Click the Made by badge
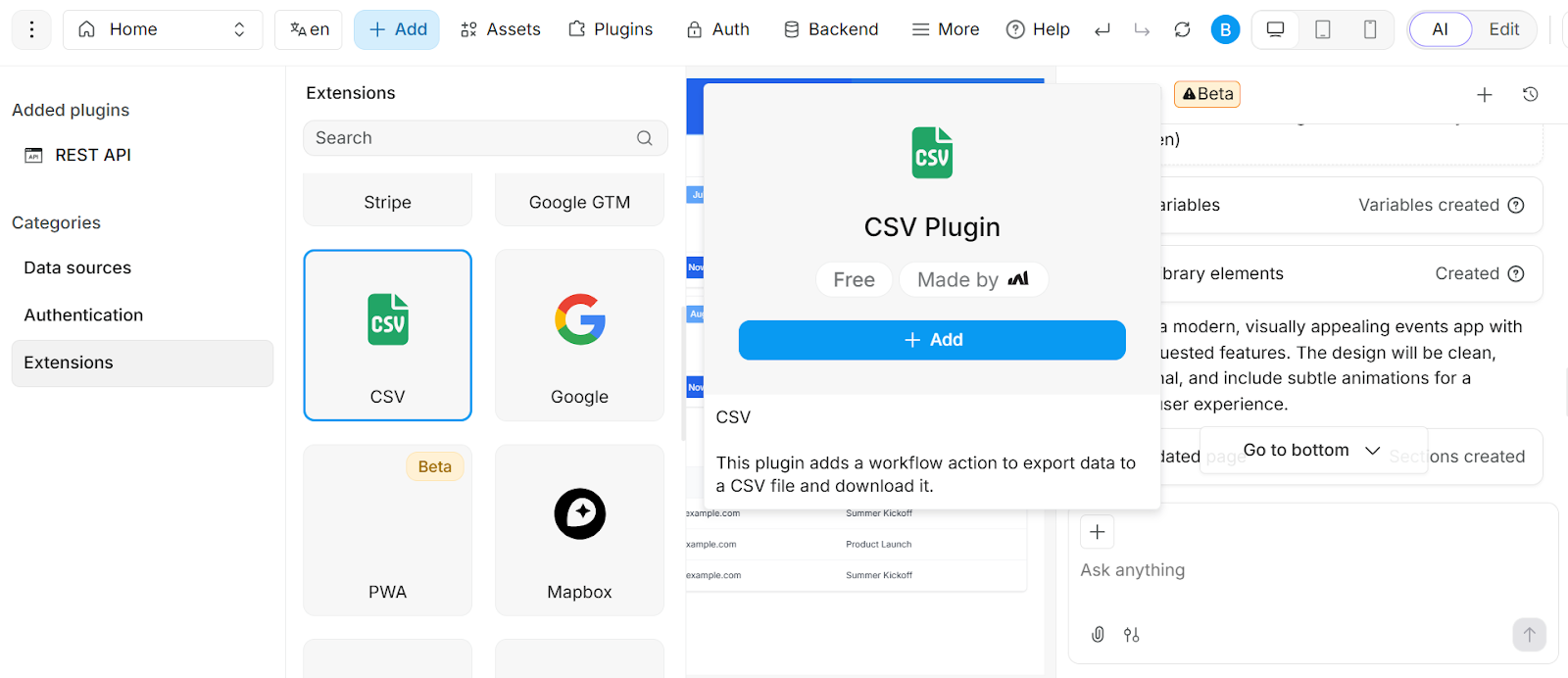 click(974, 280)
